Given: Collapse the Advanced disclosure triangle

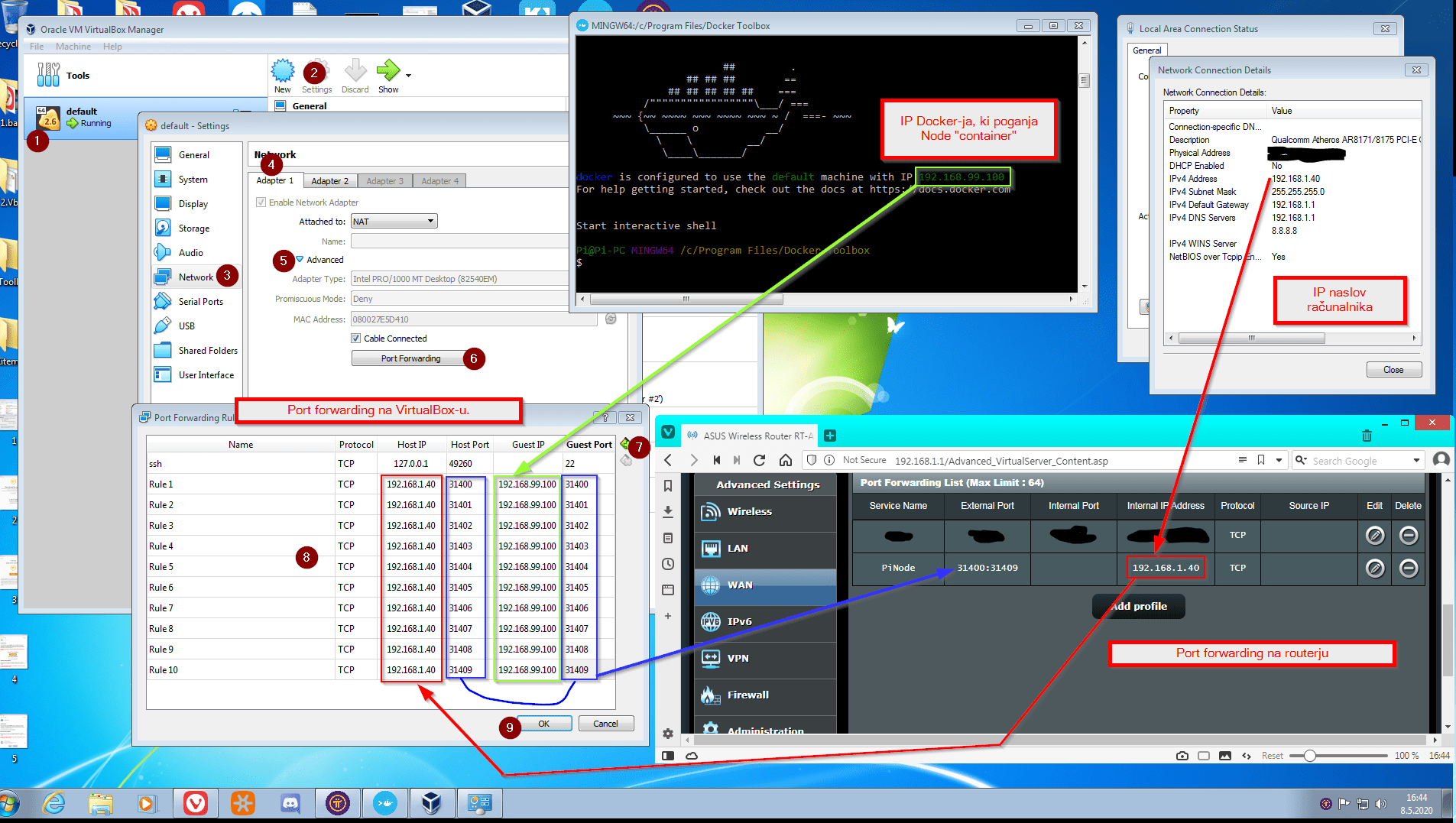Looking at the screenshot, I should click(x=300, y=260).
